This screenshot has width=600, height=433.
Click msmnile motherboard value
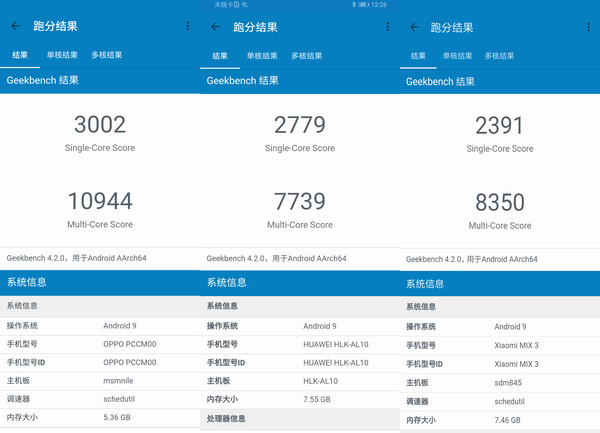coord(118,381)
